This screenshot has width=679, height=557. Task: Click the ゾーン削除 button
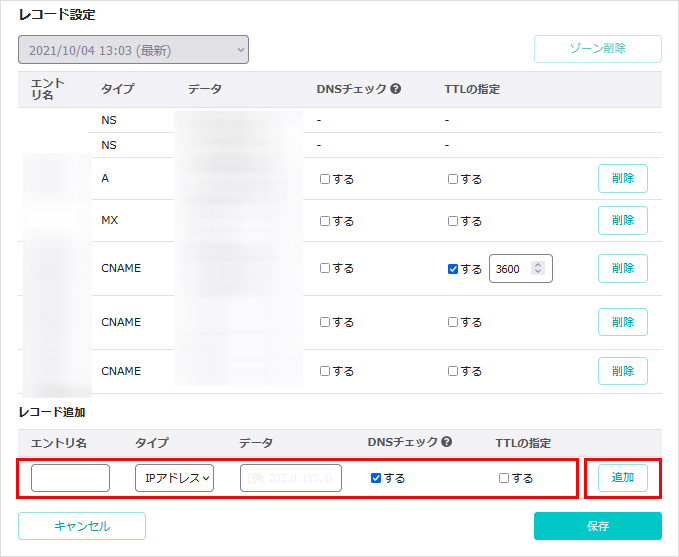coord(597,49)
